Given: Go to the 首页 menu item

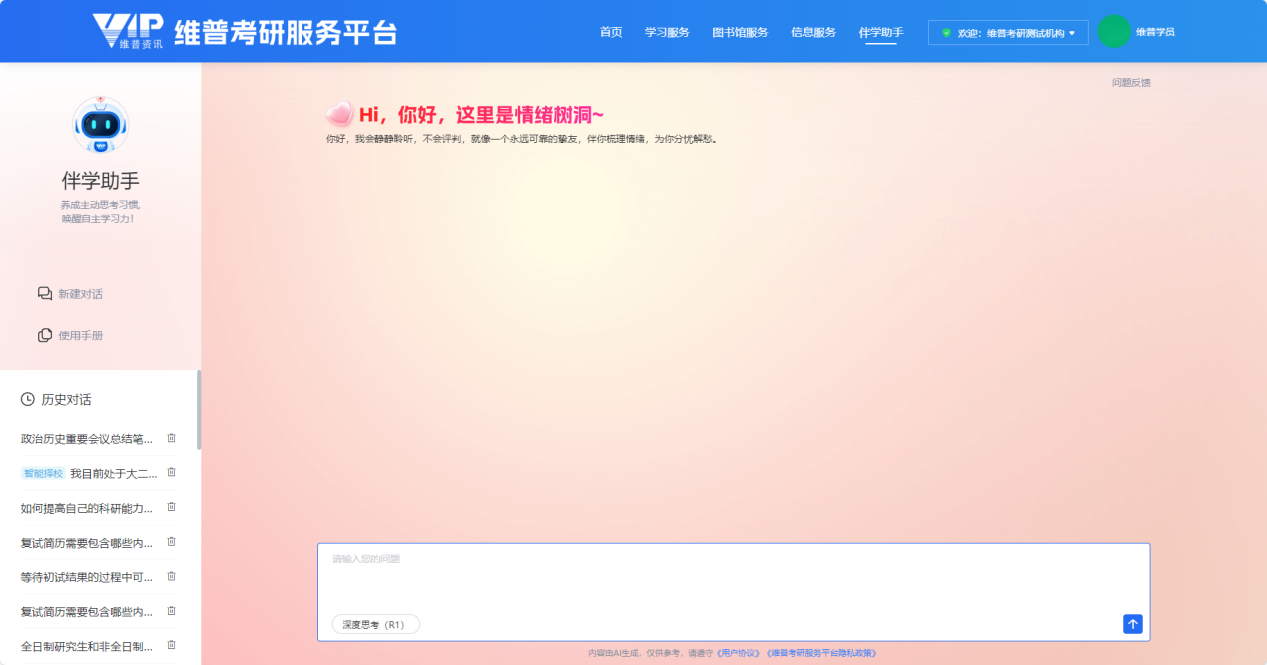Looking at the screenshot, I should point(610,31).
